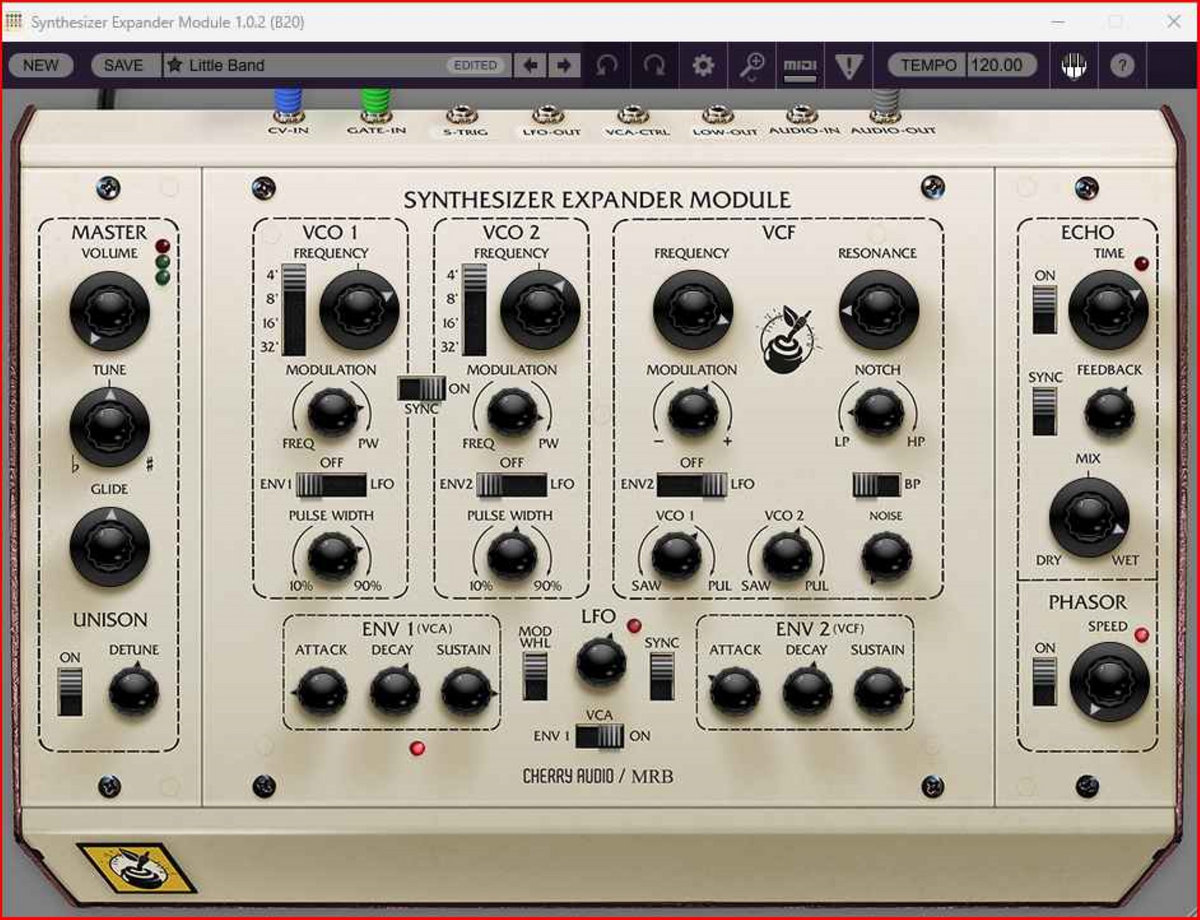Click the magnifier zoom icon
The image size is (1200, 920).
point(751,66)
